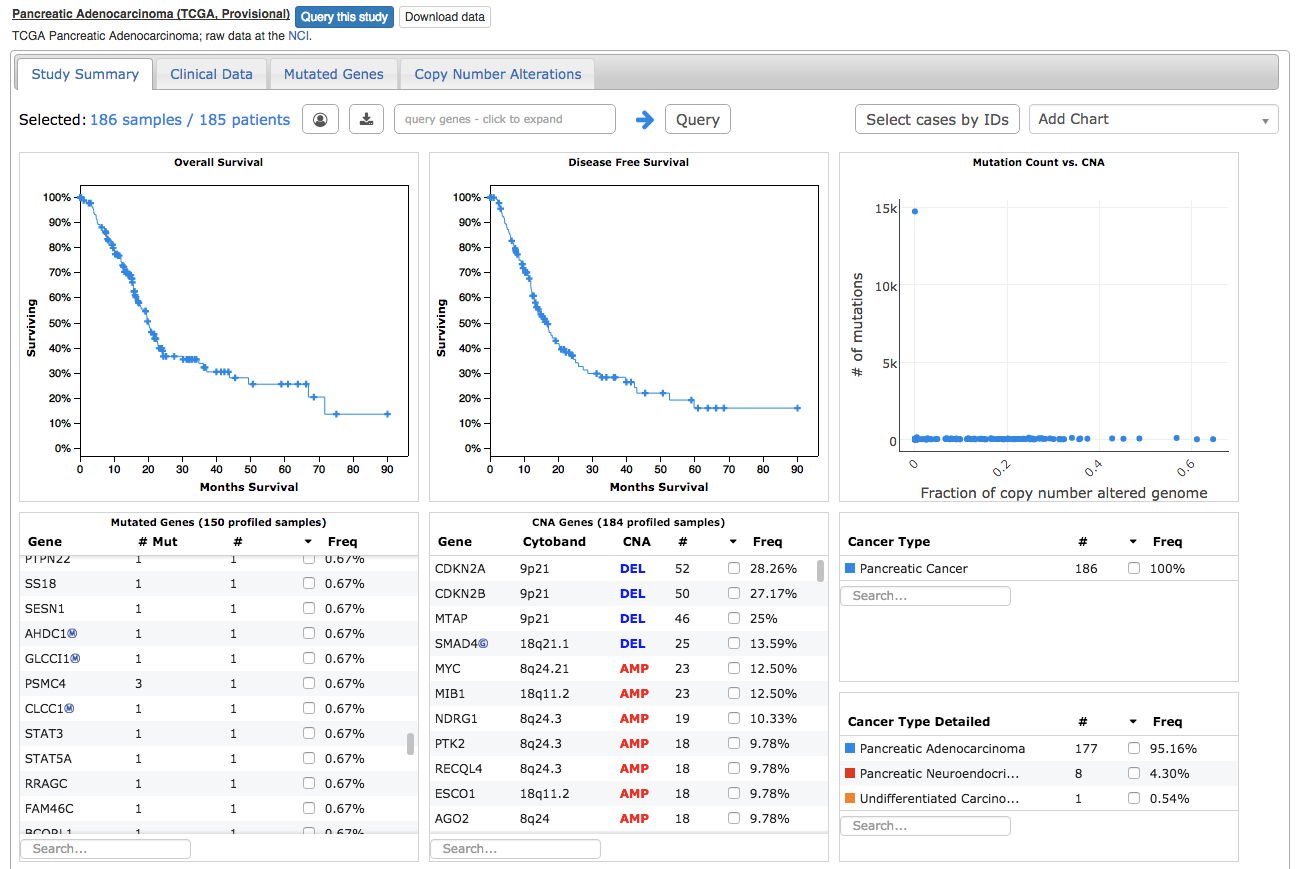The height and width of the screenshot is (869, 1298).
Task: Open the Add Chart dropdown
Action: pos(1154,118)
